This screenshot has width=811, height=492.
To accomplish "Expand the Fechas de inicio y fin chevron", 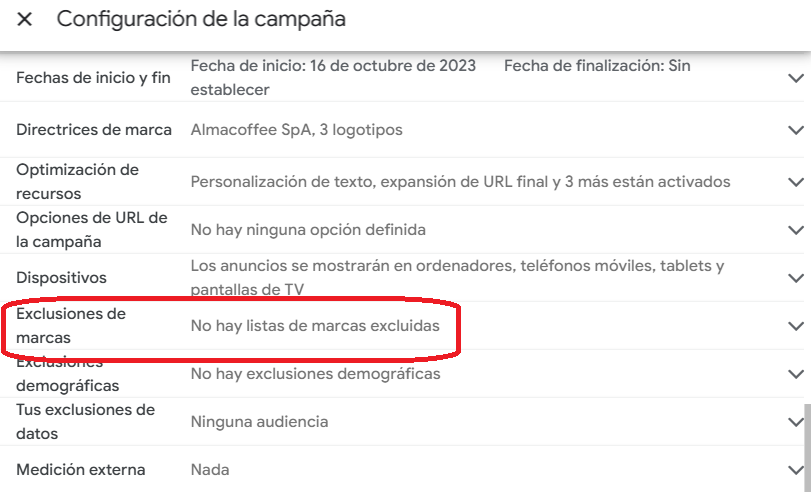I will [x=796, y=78].
